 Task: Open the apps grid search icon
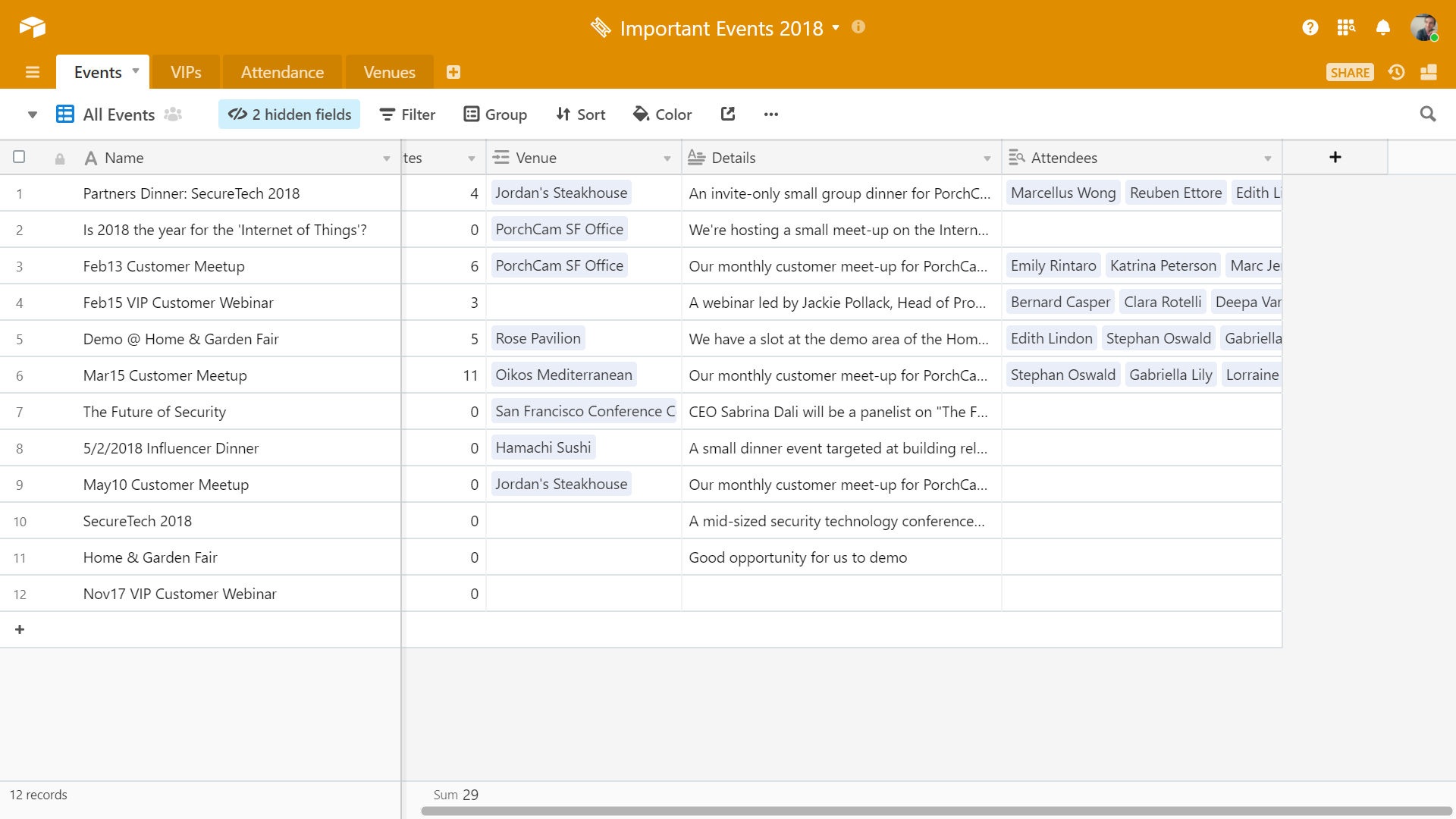pos(1346,27)
